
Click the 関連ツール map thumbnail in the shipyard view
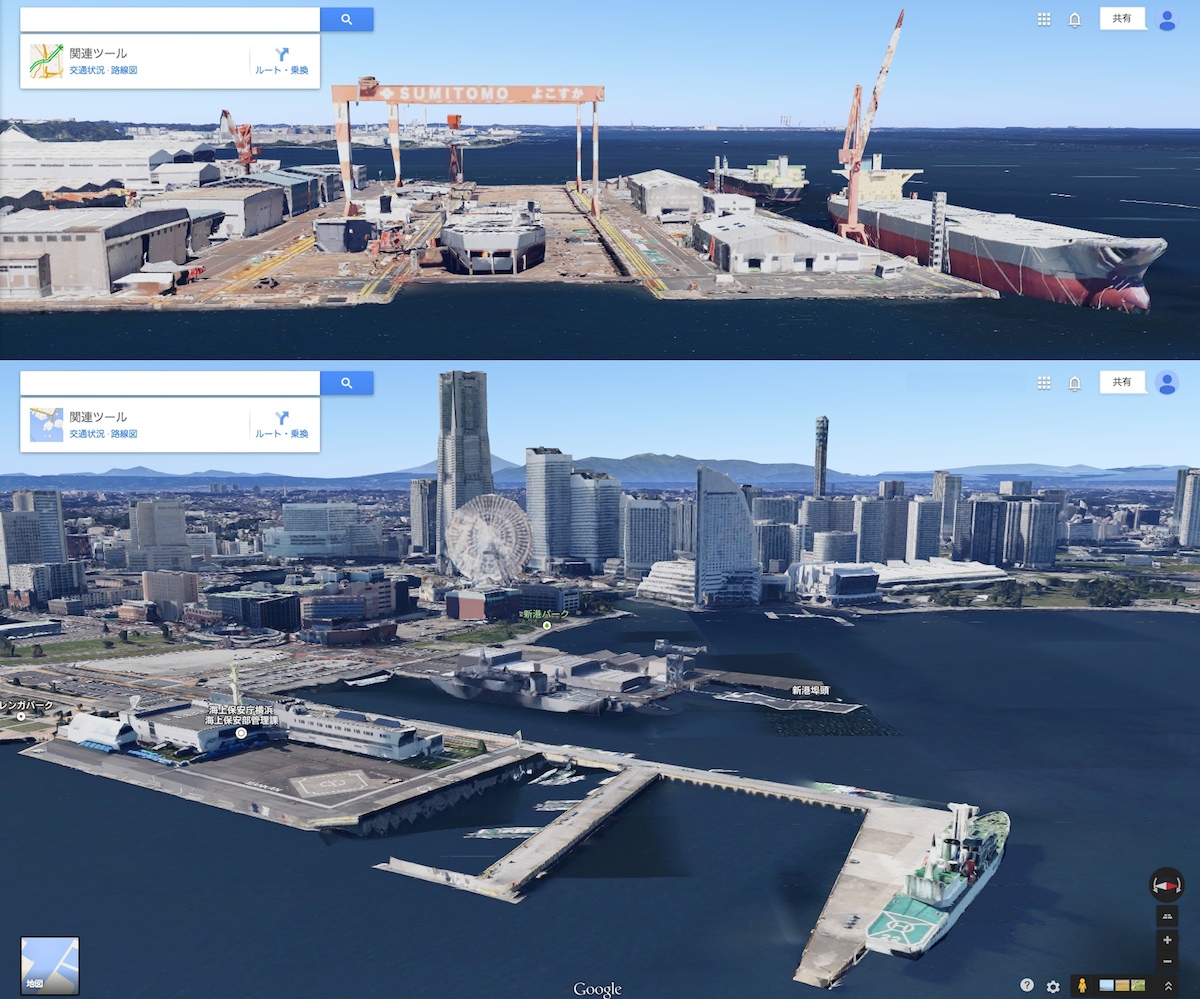pos(46,61)
